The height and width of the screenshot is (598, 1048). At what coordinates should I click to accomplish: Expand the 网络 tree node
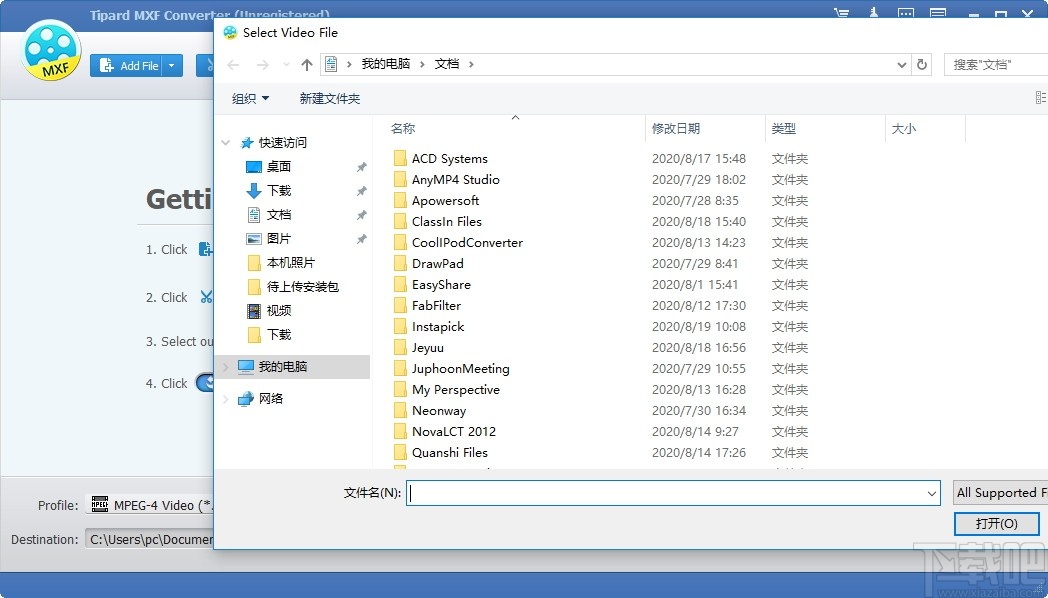[x=226, y=399]
